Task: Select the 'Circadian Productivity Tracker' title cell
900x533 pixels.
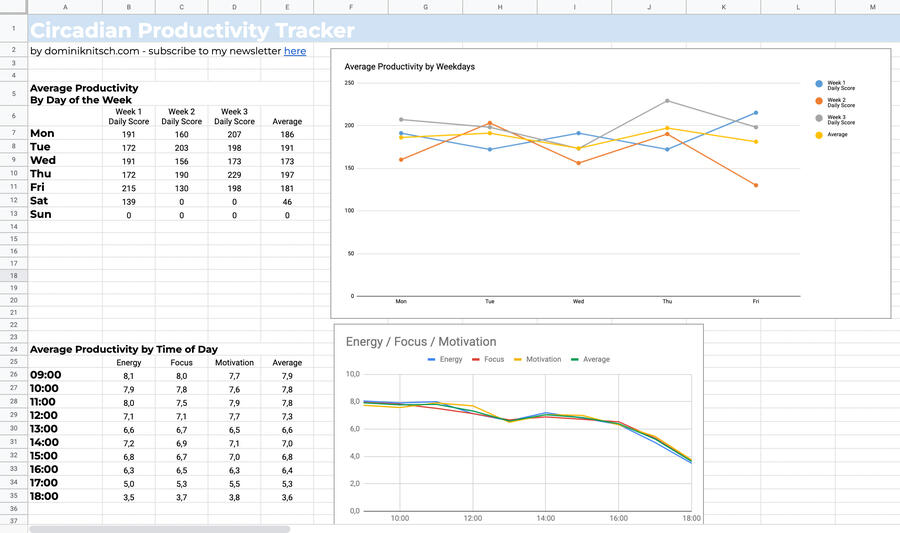Action: click(x=192, y=30)
